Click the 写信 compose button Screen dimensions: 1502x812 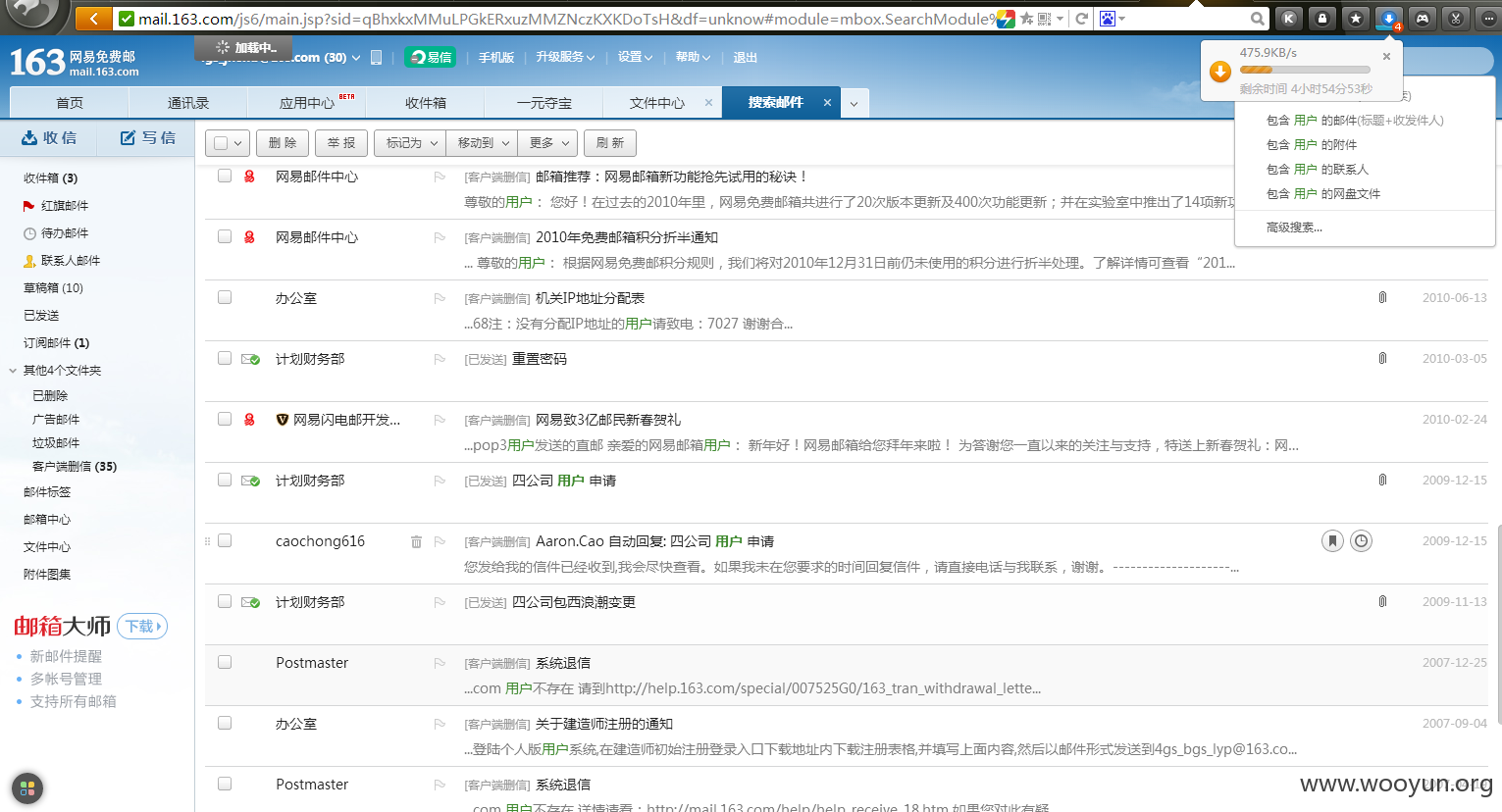tap(147, 138)
